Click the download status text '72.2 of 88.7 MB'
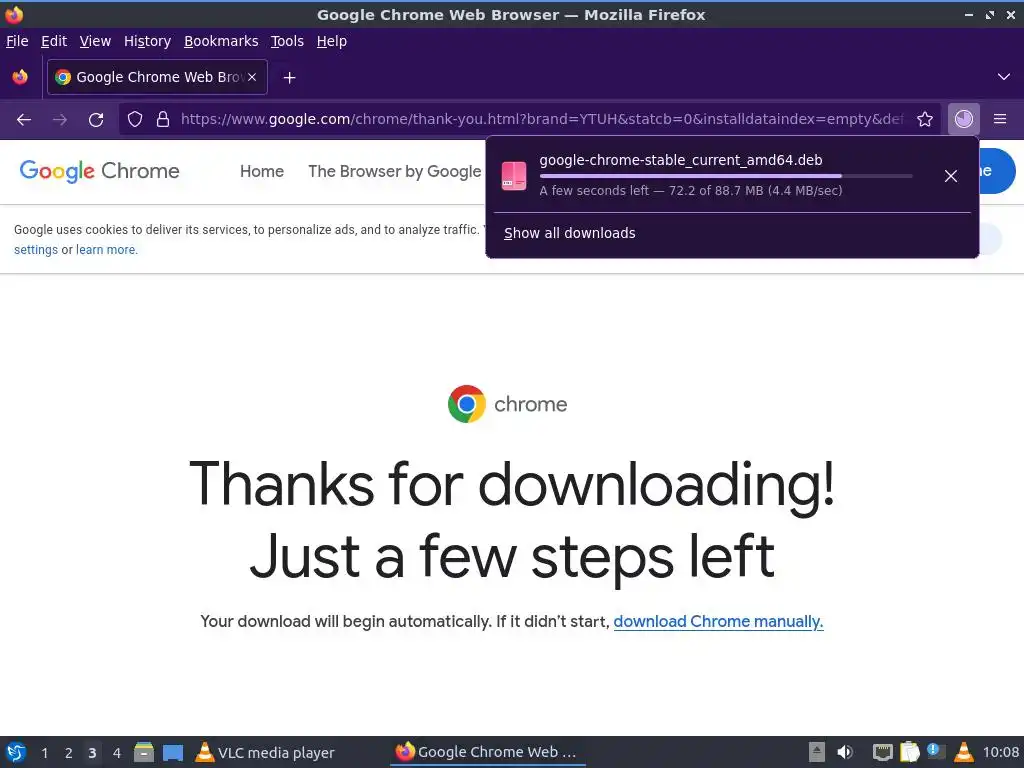The height and width of the screenshot is (768, 1024). click(x=716, y=191)
